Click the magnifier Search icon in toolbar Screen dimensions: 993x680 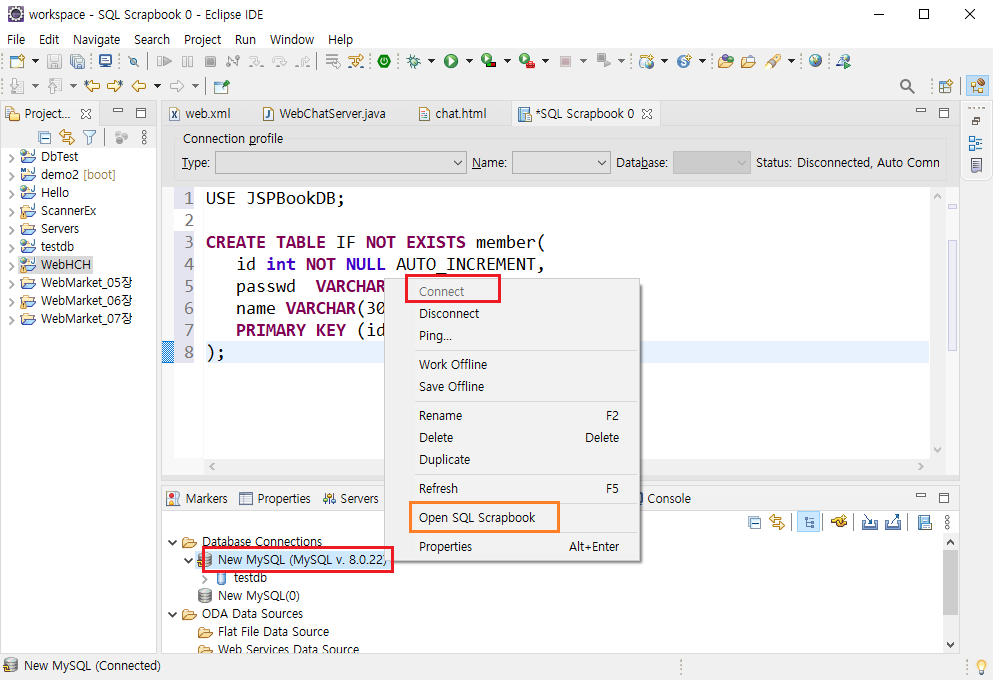pyautogui.click(x=907, y=87)
